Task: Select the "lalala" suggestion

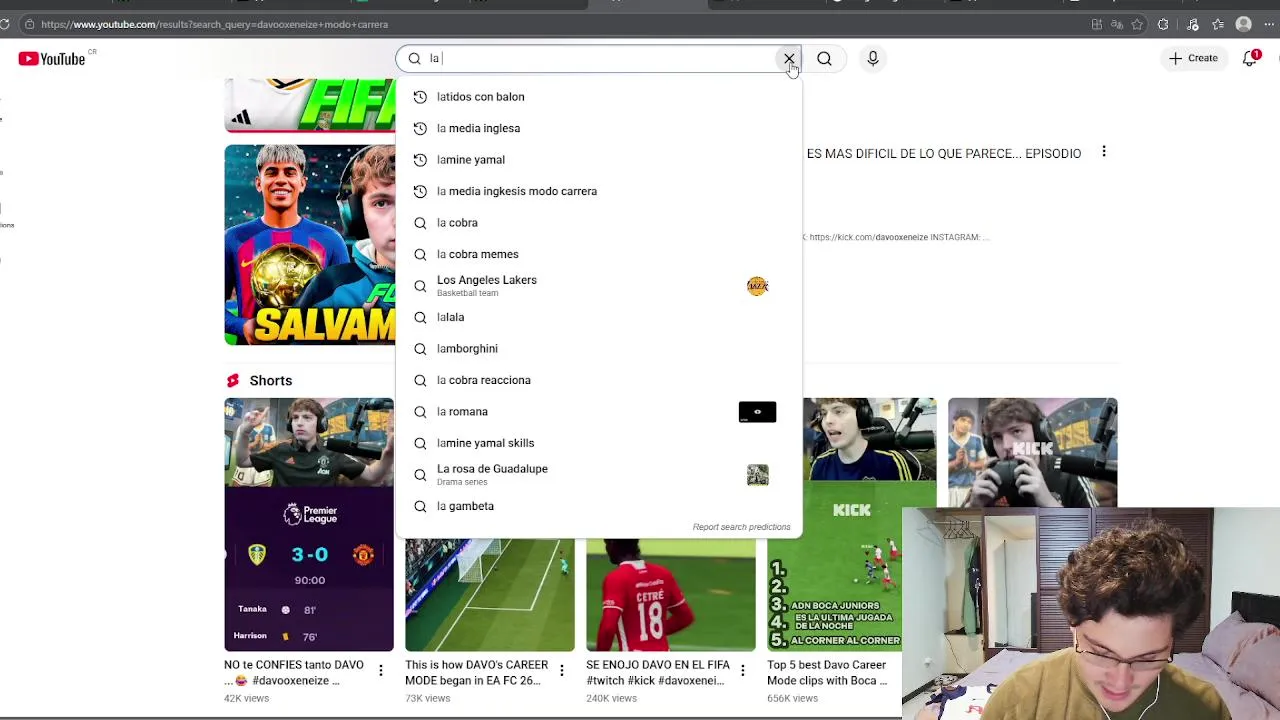Action: [x=598, y=317]
